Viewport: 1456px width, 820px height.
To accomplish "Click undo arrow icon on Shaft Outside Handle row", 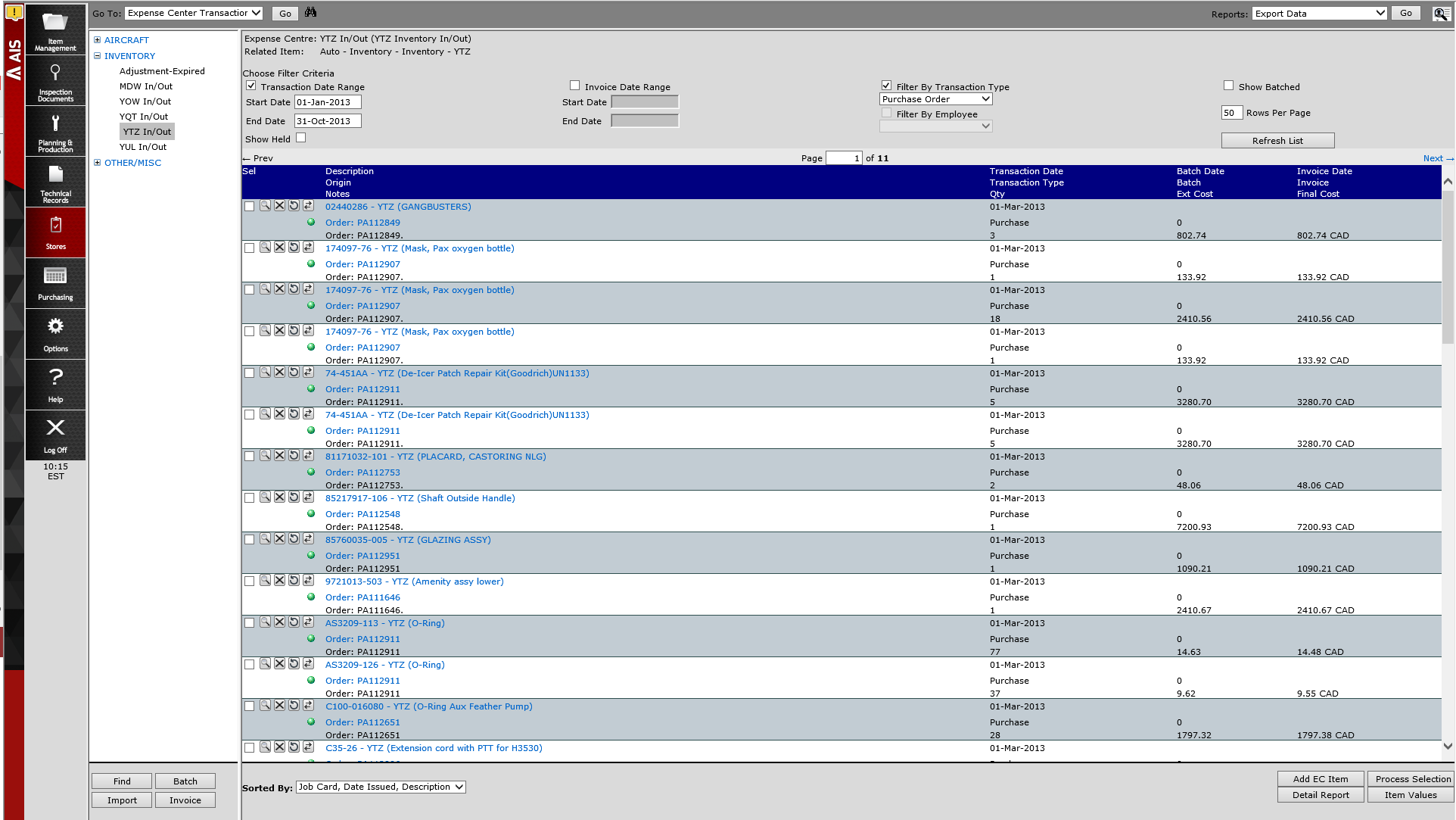I will click(x=294, y=497).
